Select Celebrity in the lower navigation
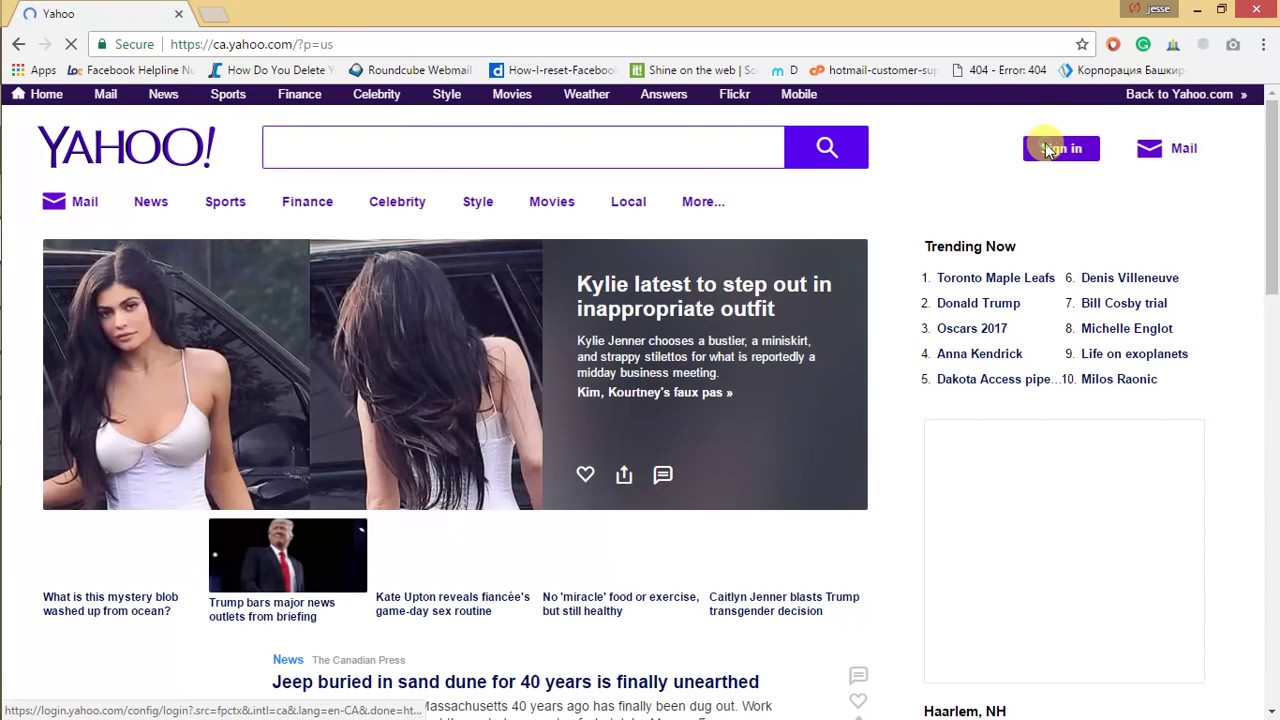This screenshot has height=720, width=1280. click(x=397, y=201)
